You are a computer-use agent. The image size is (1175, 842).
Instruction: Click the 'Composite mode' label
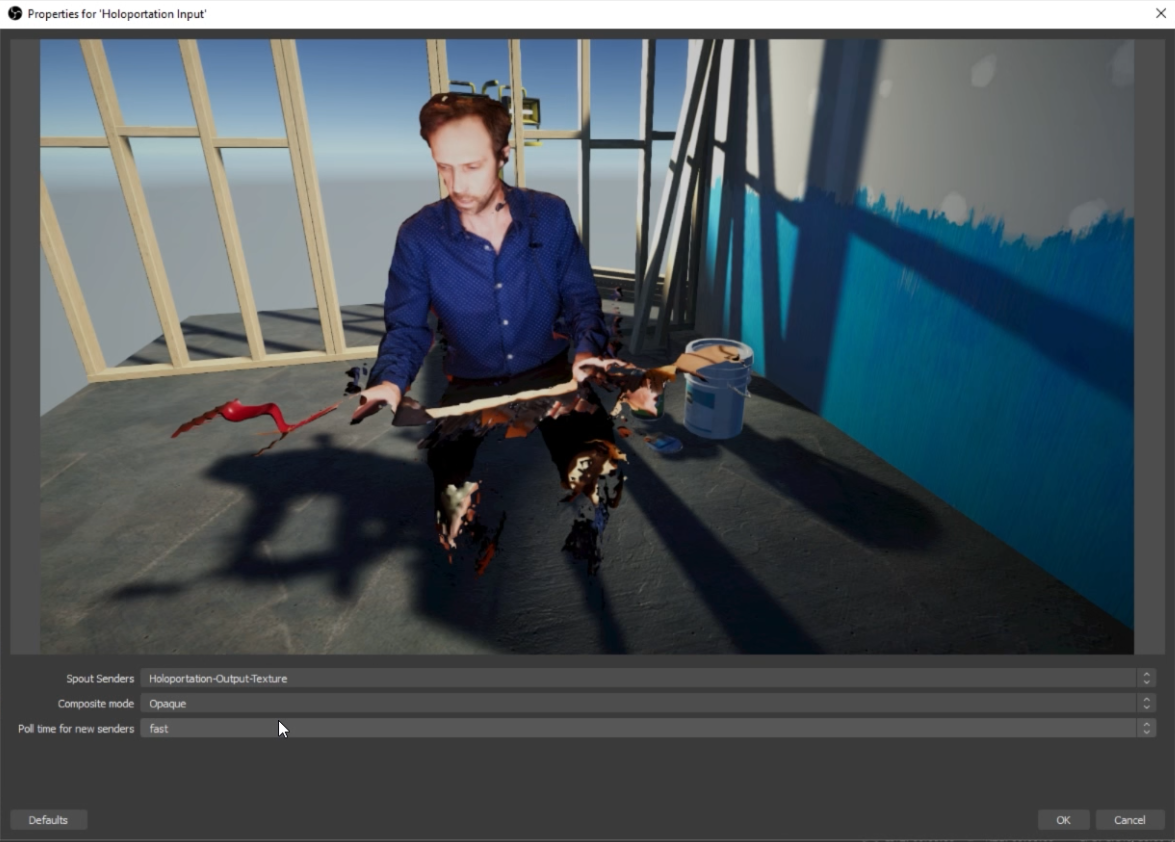click(95, 703)
